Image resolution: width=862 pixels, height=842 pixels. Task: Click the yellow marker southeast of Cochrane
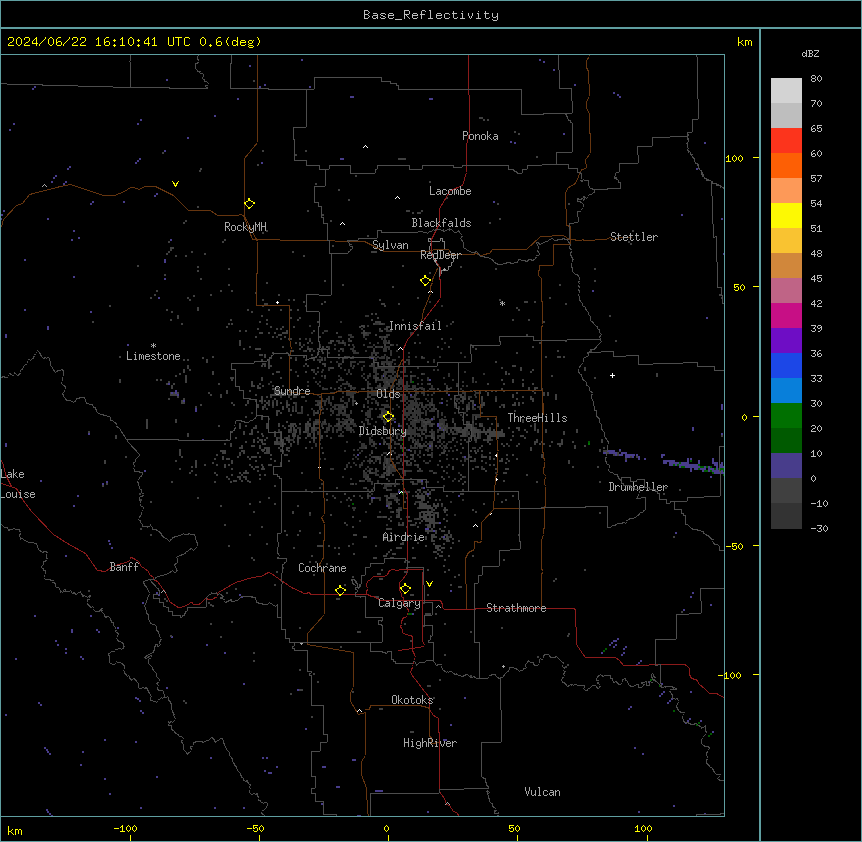tap(340, 590)
